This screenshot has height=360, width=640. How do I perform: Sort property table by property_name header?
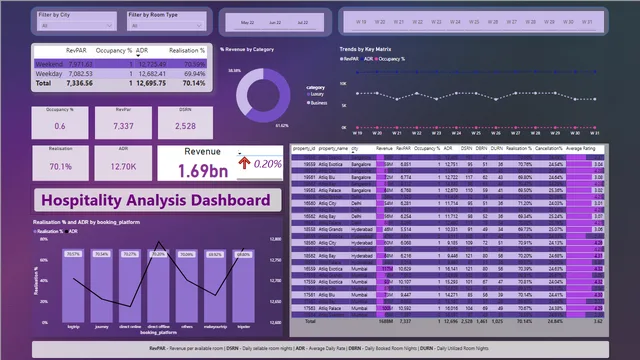point(333,149)
